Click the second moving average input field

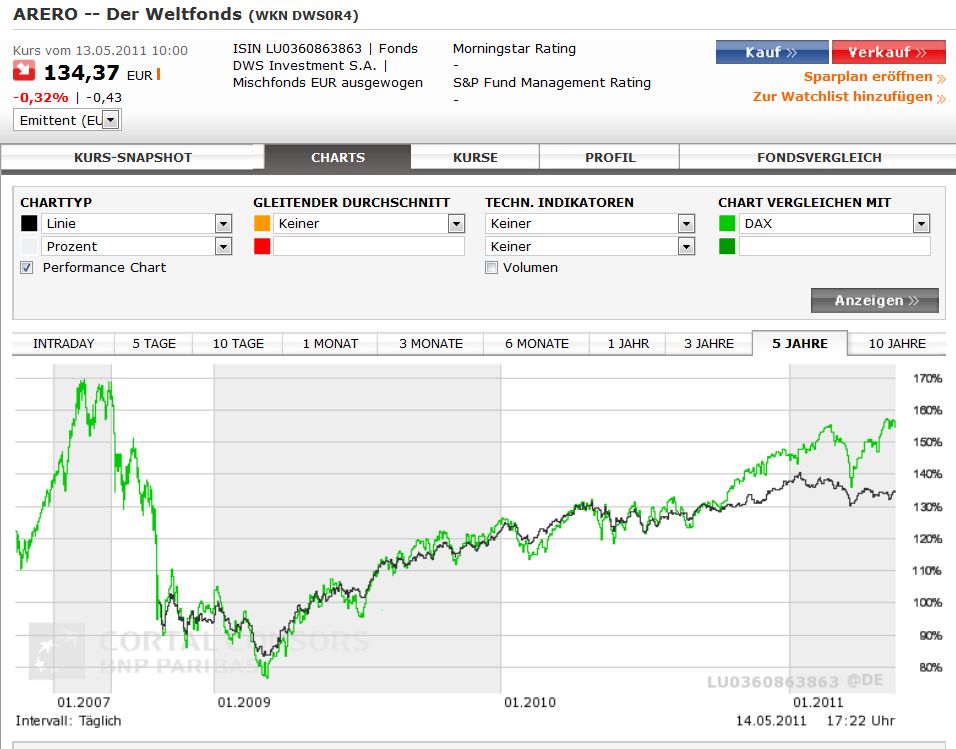point(369,246)
